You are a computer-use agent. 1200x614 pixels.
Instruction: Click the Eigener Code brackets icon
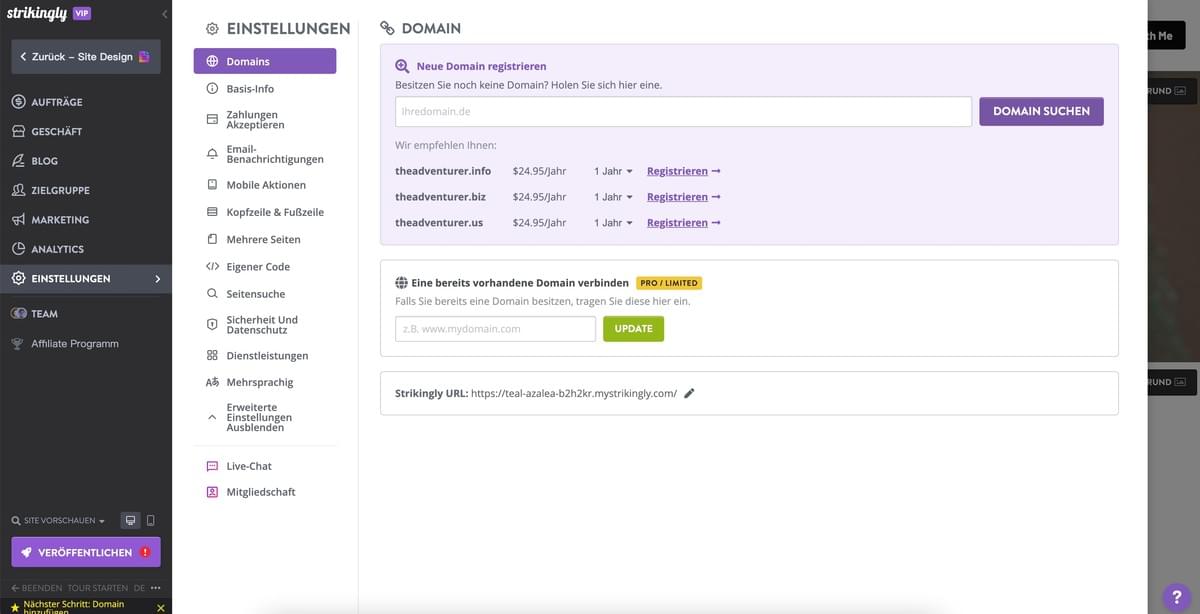212,267
